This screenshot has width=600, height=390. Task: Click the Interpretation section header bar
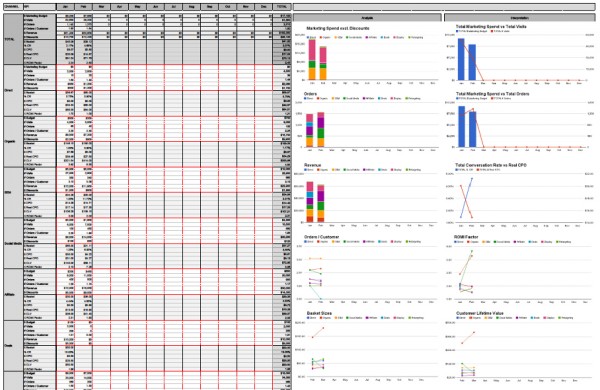pos(520,18)
